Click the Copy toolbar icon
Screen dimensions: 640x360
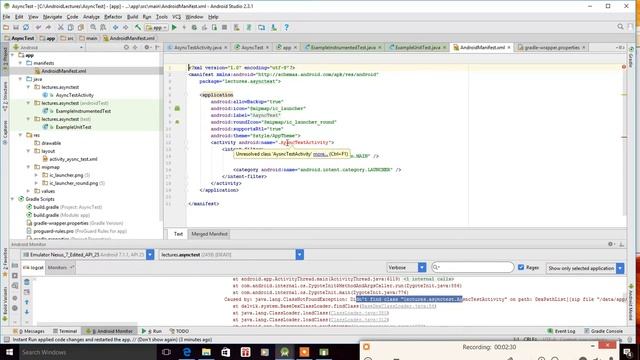click(x=71, y=27)
